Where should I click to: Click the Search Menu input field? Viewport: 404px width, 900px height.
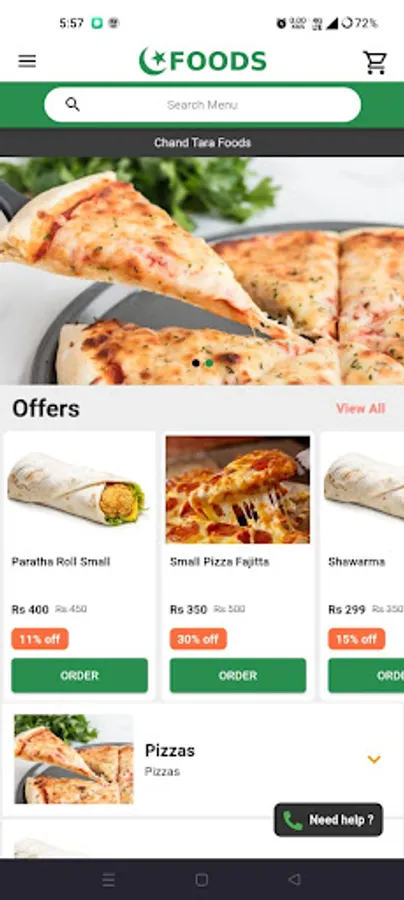203,104
